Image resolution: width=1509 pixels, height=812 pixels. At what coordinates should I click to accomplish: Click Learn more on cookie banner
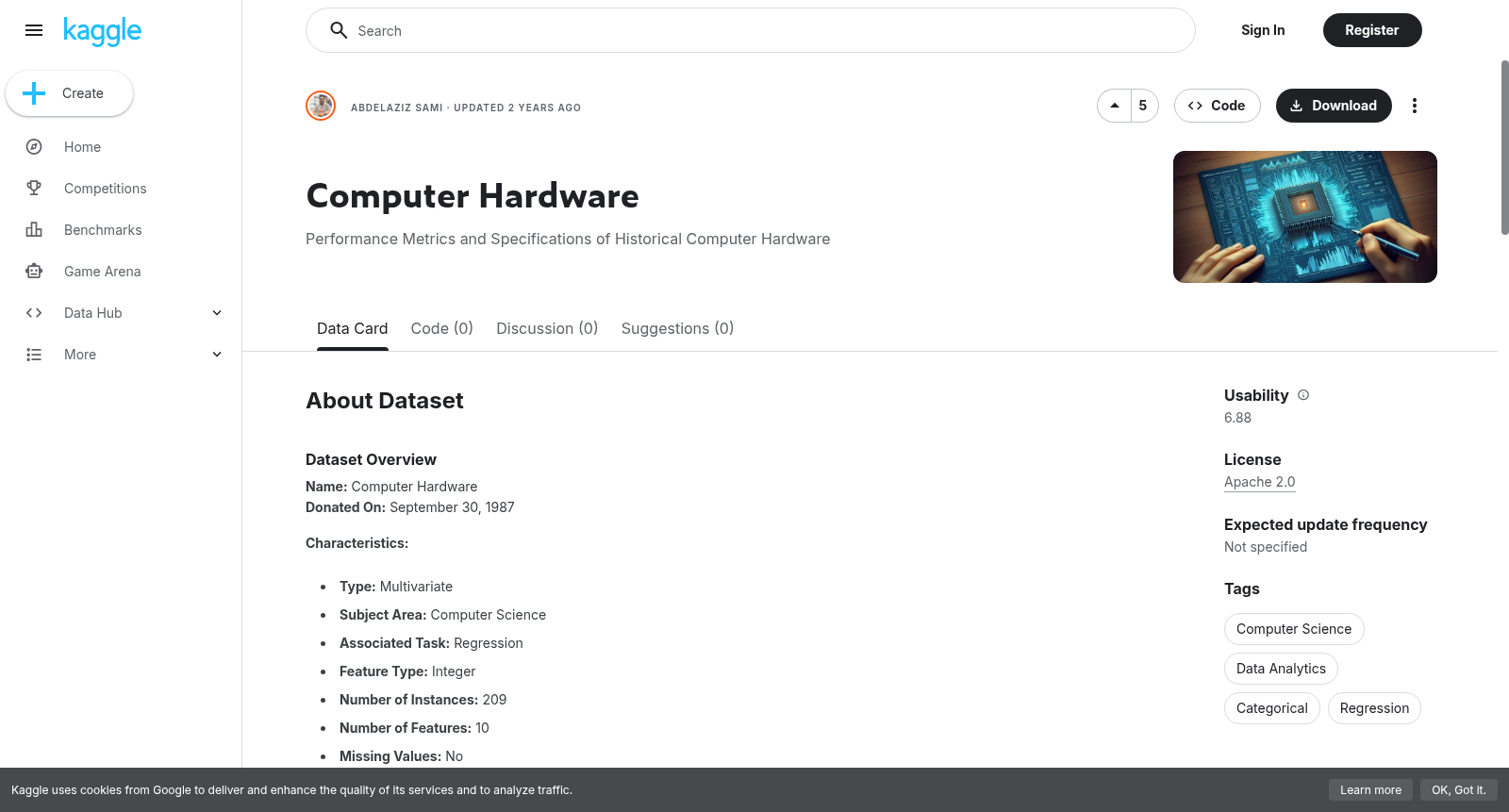click(1370, 790)
